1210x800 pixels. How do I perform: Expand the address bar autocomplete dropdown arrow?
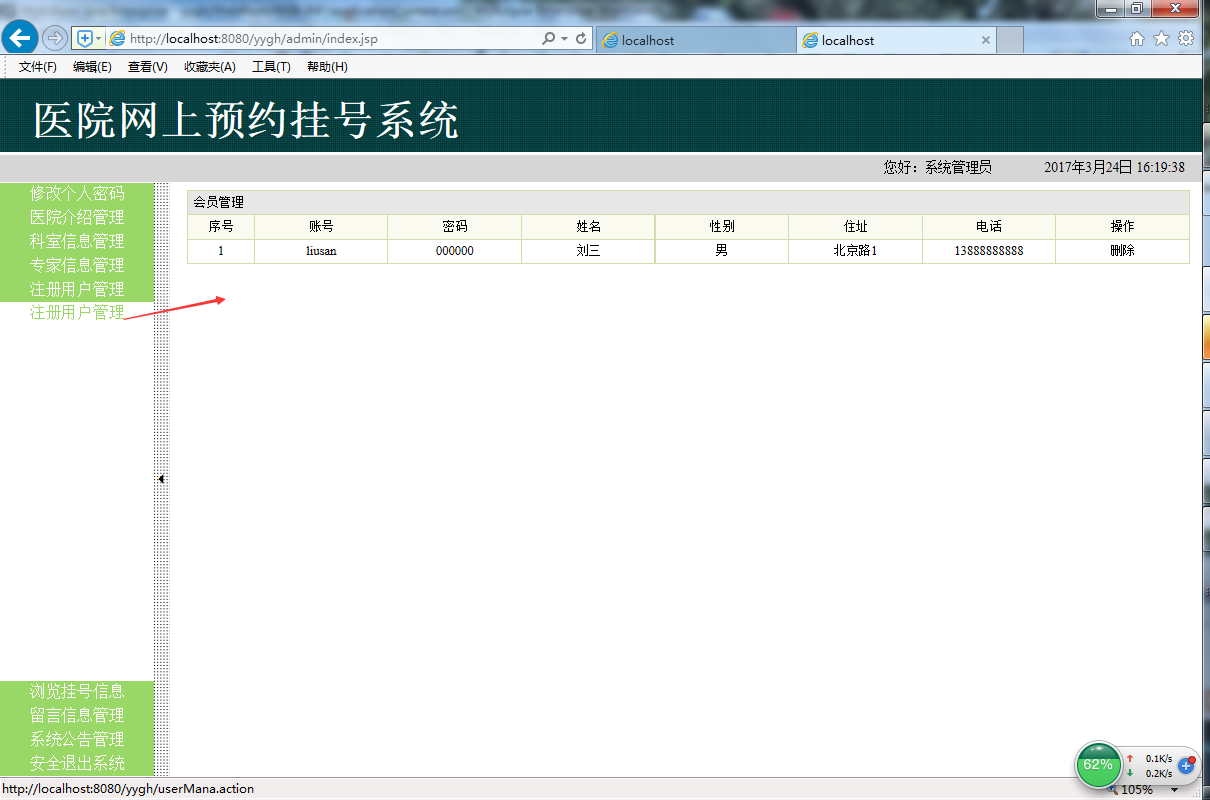[x=564, y=39]
